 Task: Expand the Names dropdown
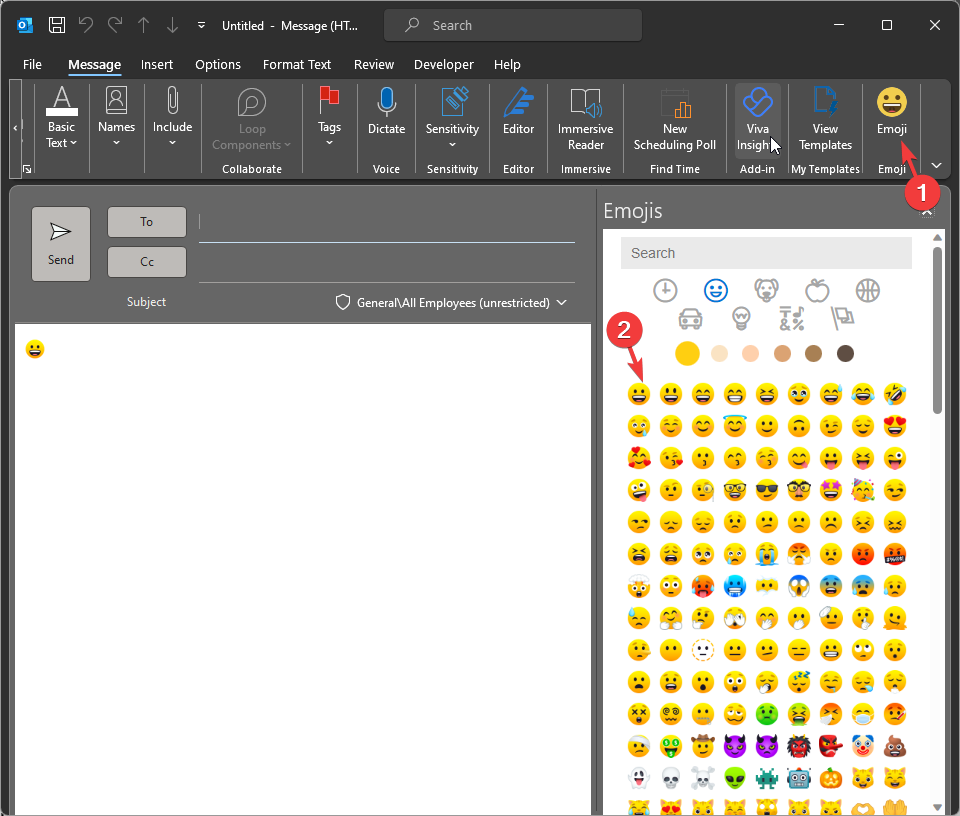tap(116, 118)
